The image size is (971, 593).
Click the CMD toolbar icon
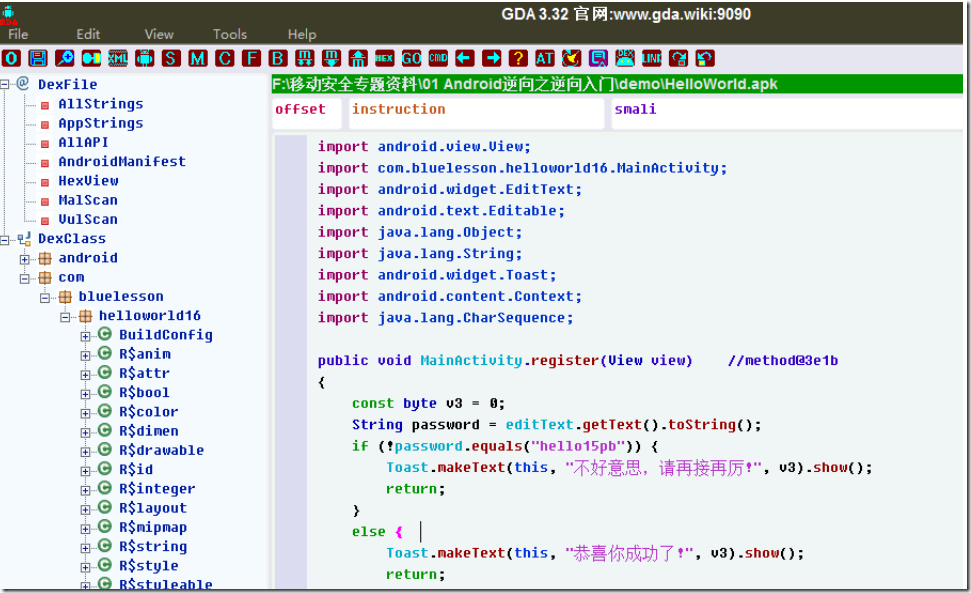(x=438, y=58)
